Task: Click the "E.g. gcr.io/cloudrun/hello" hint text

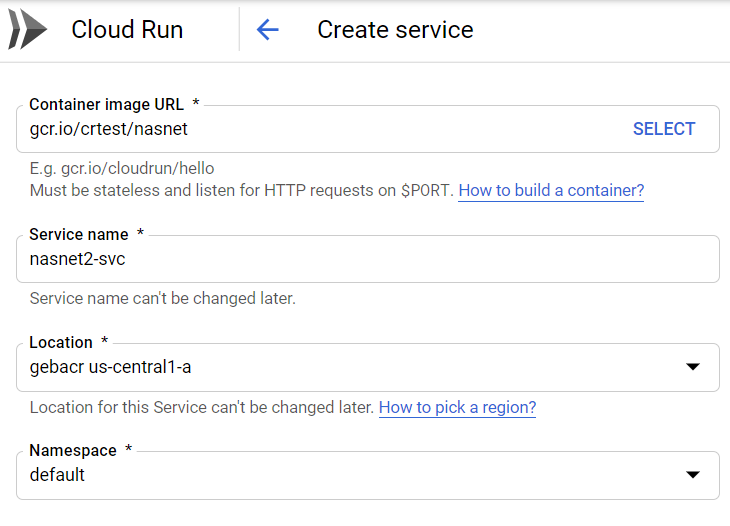Action: [x=122, y=168]
